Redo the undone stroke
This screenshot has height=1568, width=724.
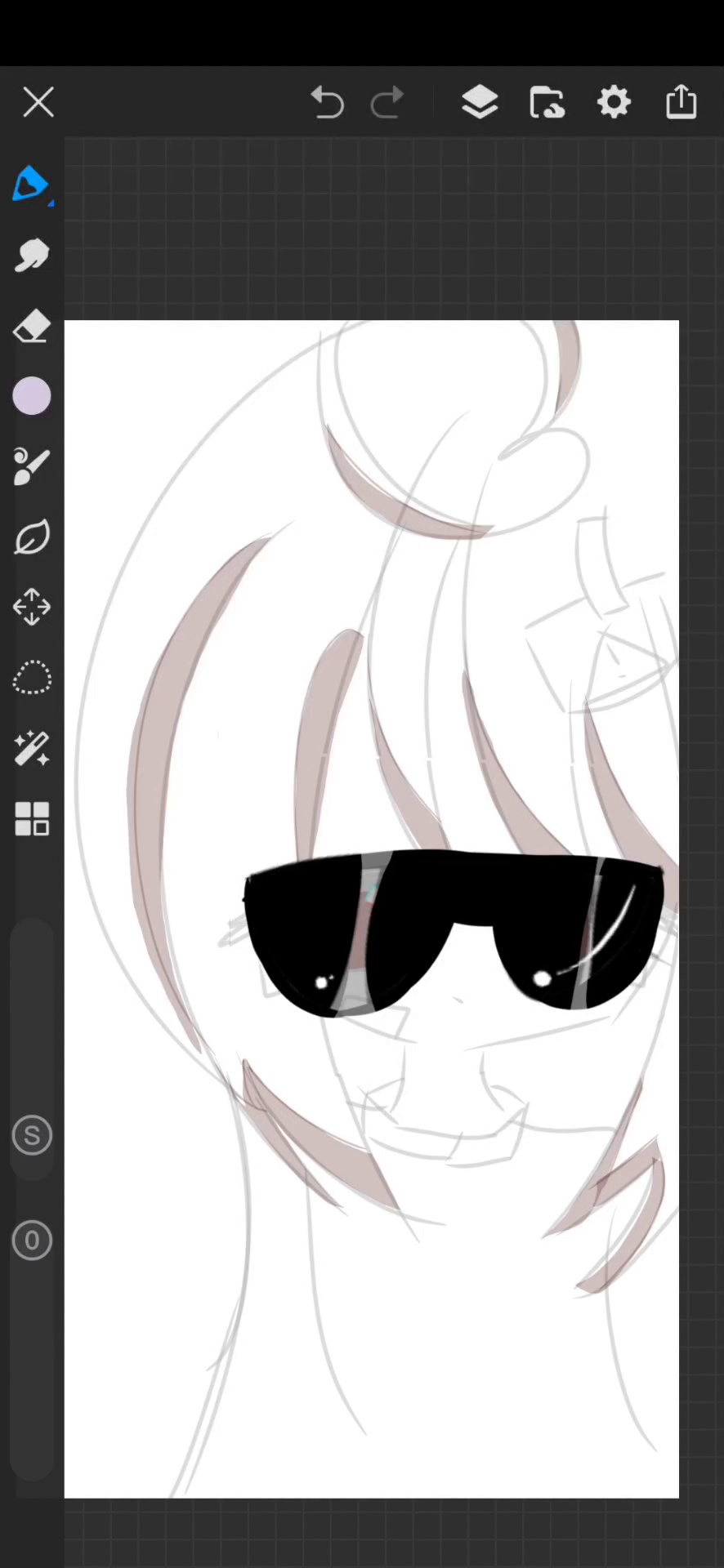[x=387, y=103]
